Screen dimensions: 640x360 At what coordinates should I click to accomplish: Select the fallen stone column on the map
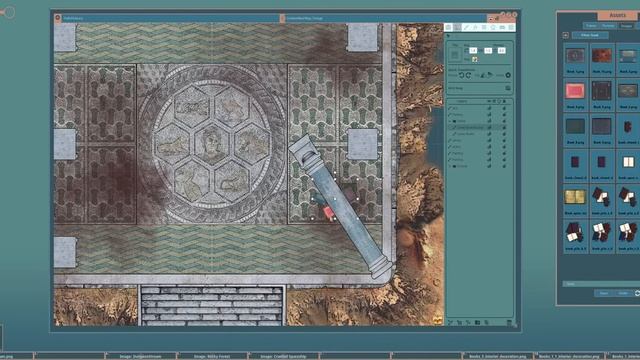[342, 207]
